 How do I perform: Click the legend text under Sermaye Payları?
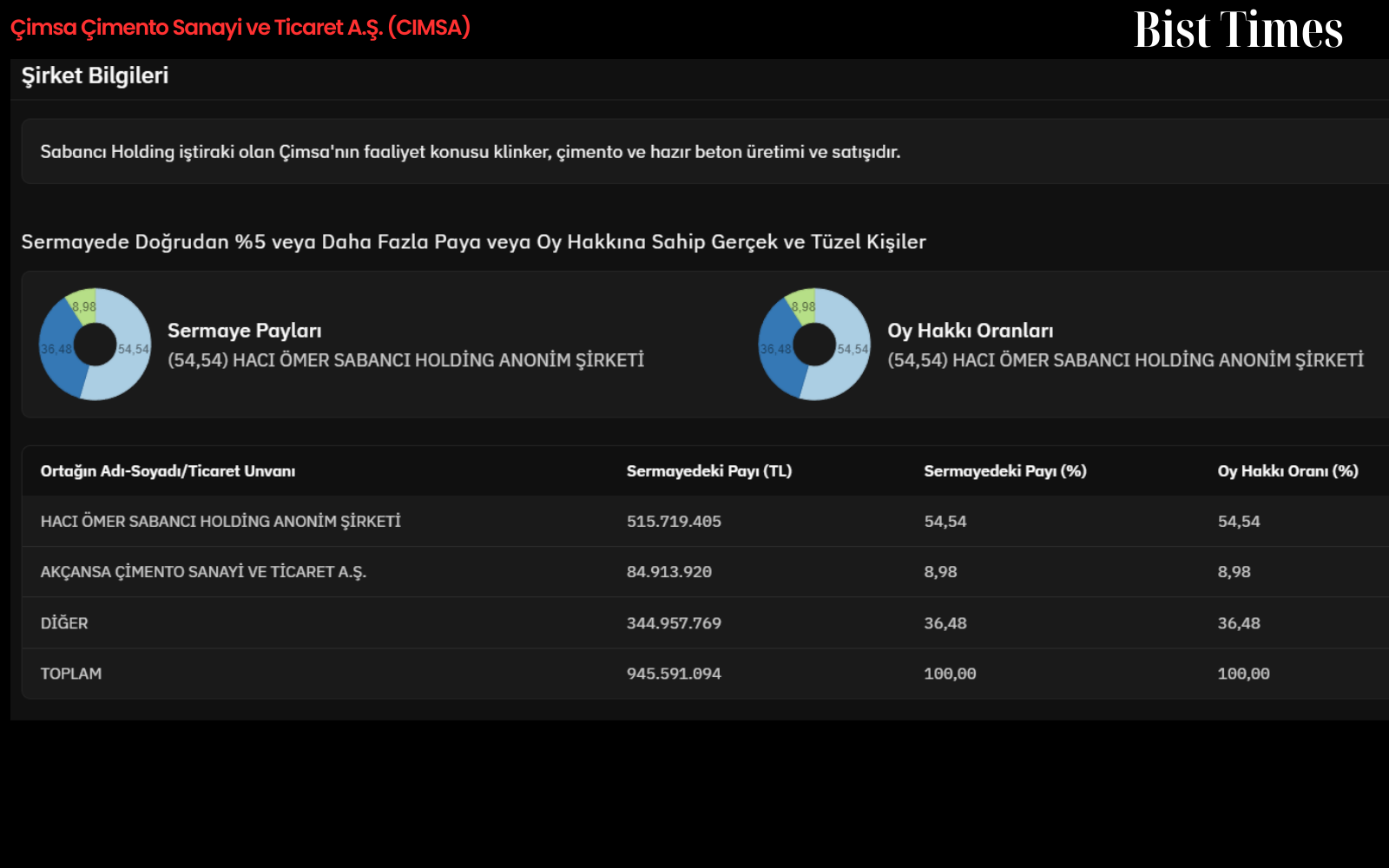point(406,360)
